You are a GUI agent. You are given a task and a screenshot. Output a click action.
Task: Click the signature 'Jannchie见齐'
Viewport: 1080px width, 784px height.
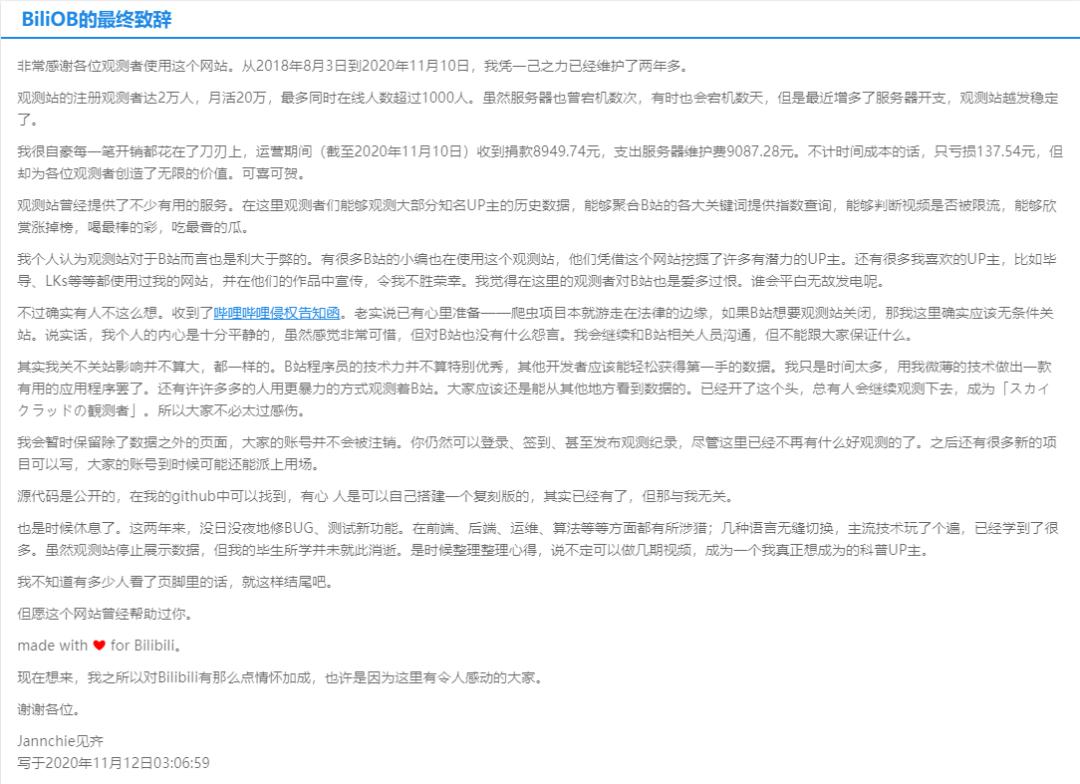(x=60, y=741)
